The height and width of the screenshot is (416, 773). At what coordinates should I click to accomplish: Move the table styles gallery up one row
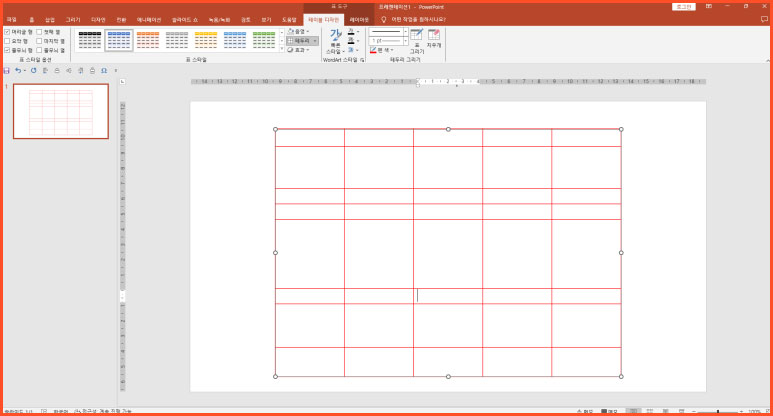coord(282,33)
